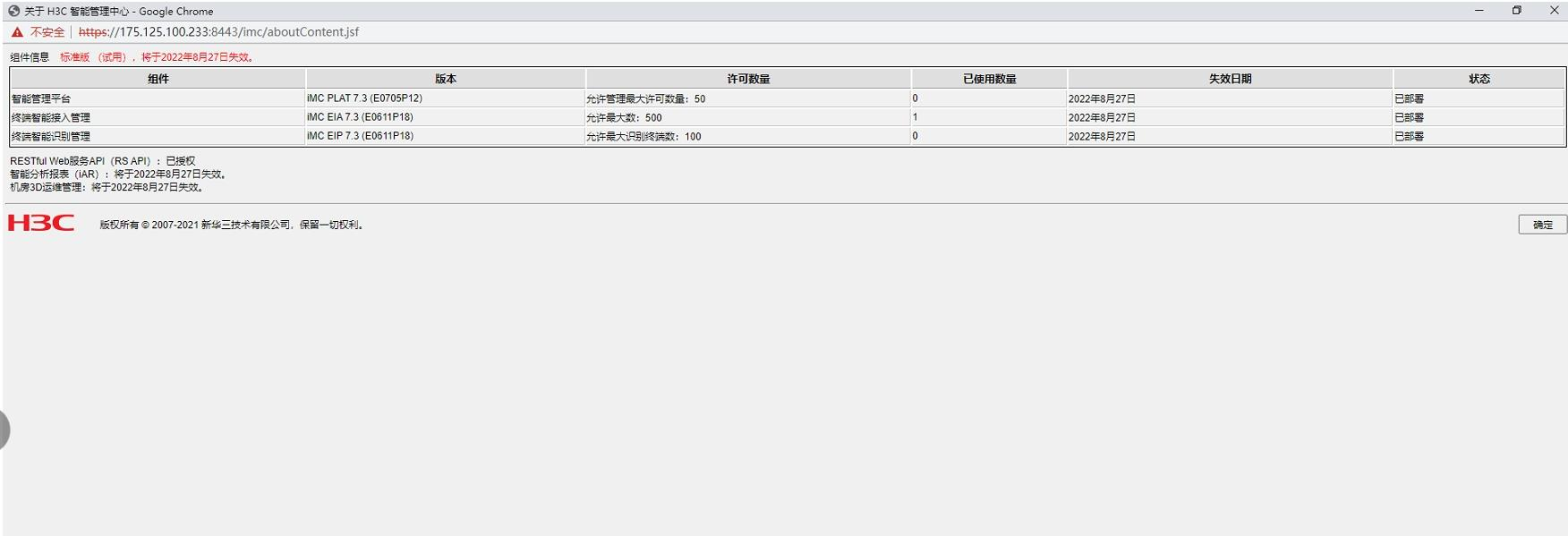Click the 已使用数量 column header
The height and width of the screenshot is (536, 1568).
989,79
